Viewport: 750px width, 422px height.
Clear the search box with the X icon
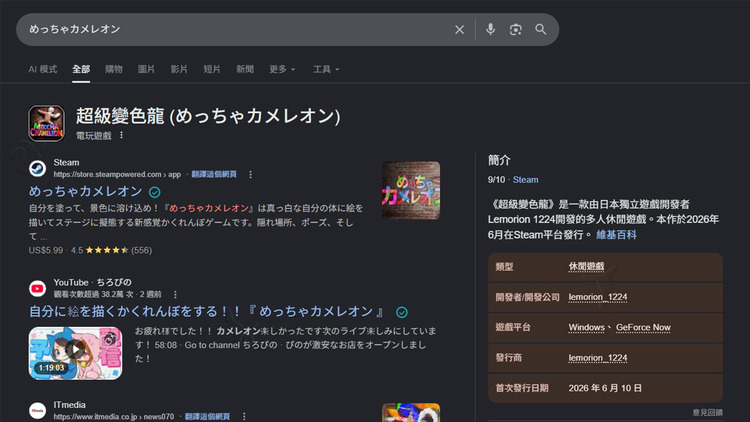[459, 30]
